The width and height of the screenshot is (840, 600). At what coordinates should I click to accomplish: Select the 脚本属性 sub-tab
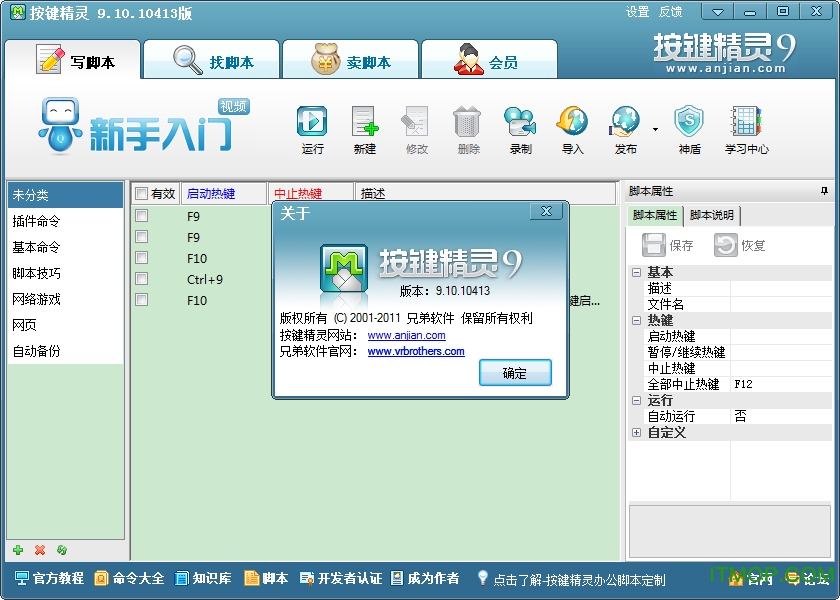(655, 215)
